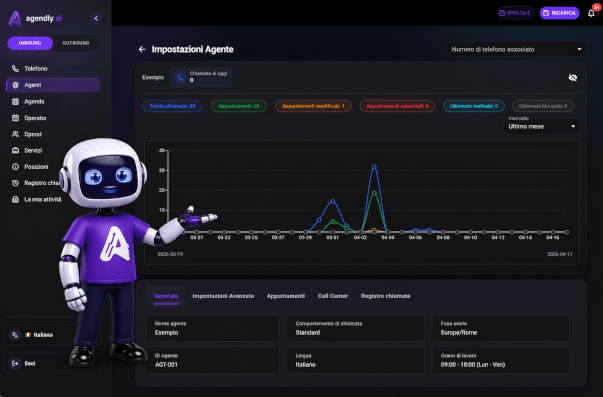The width and height of the screenshot is (603, 397).
Task: Select the Generale tab
Action: (166, 296)
